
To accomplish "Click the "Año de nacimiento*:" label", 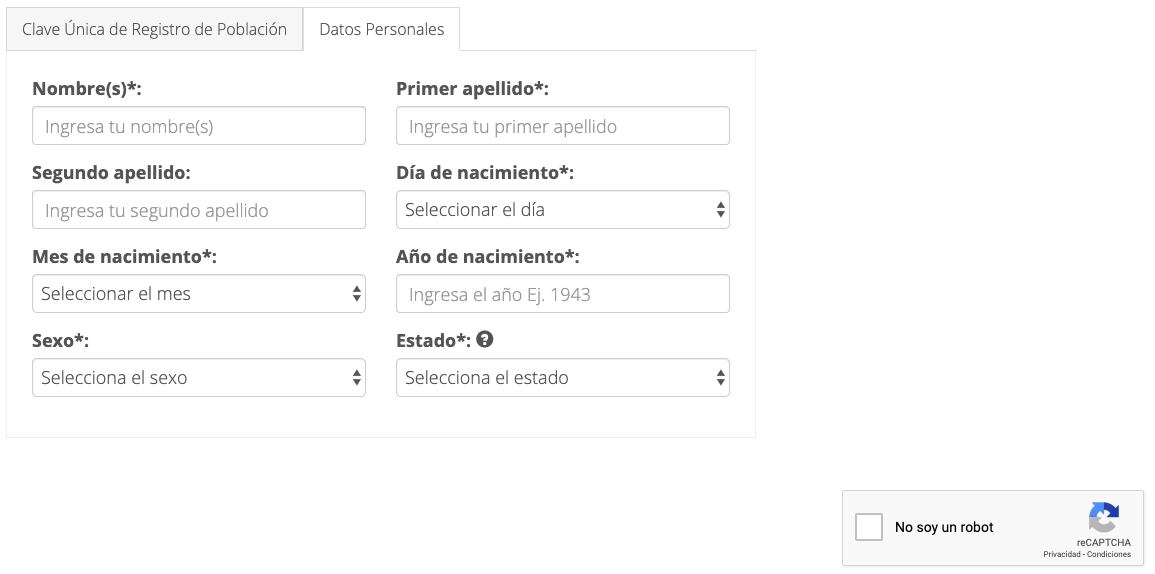I will pyautogui.click(x=487, y=257).
